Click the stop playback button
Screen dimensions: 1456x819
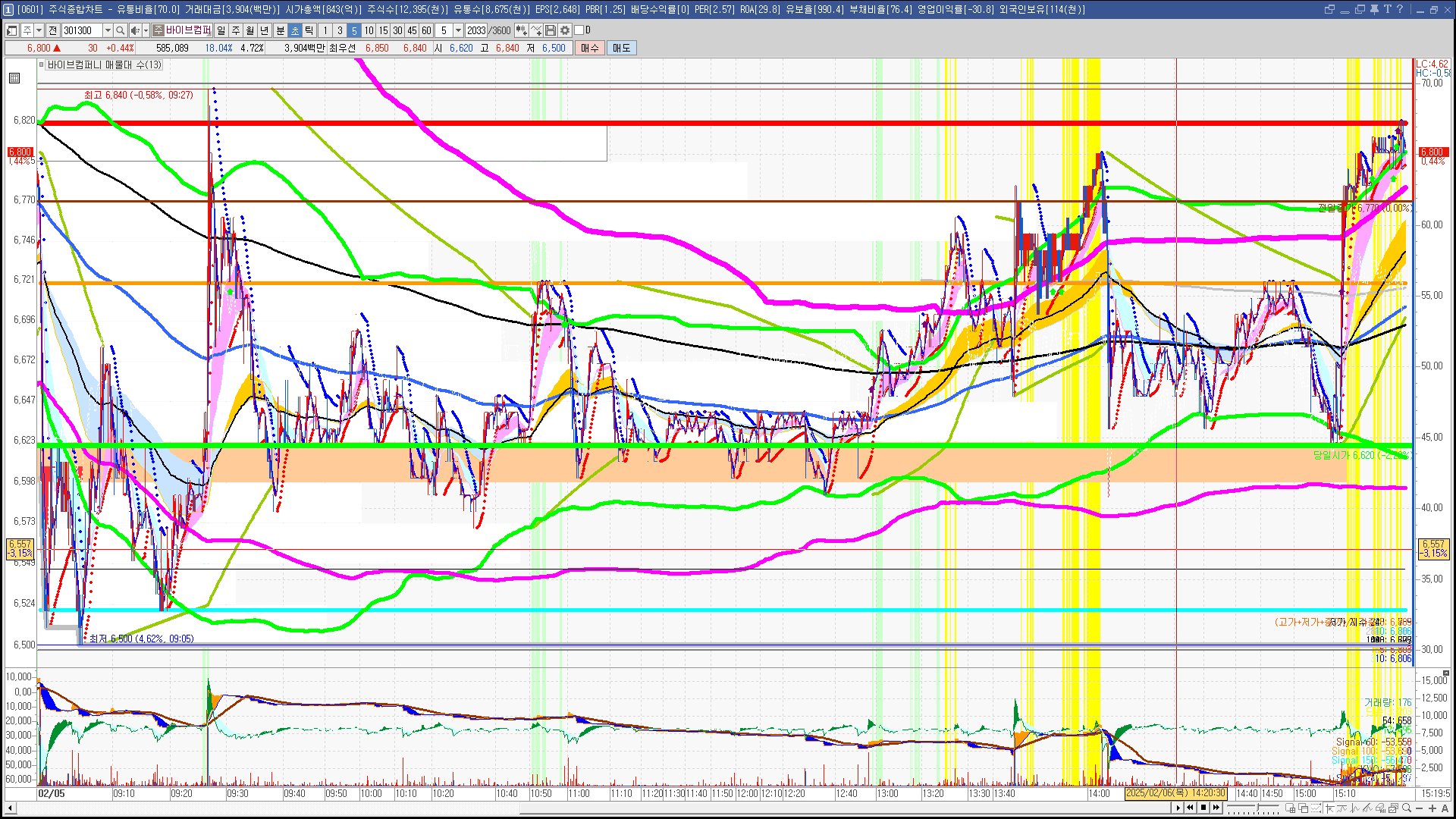coord(1203,808)
